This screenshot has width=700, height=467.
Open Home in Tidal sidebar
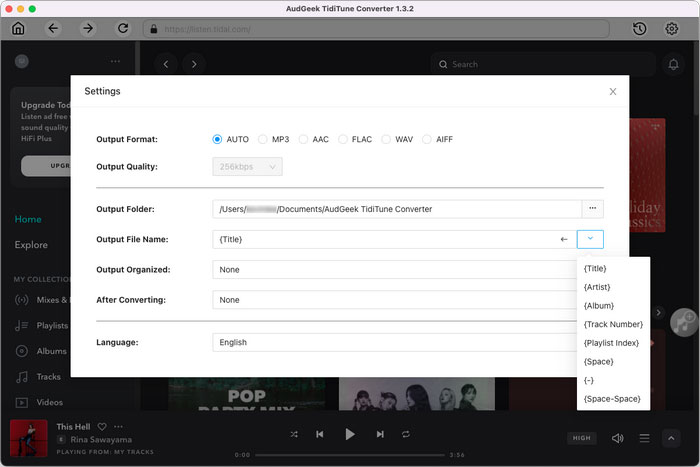point(28,219)
